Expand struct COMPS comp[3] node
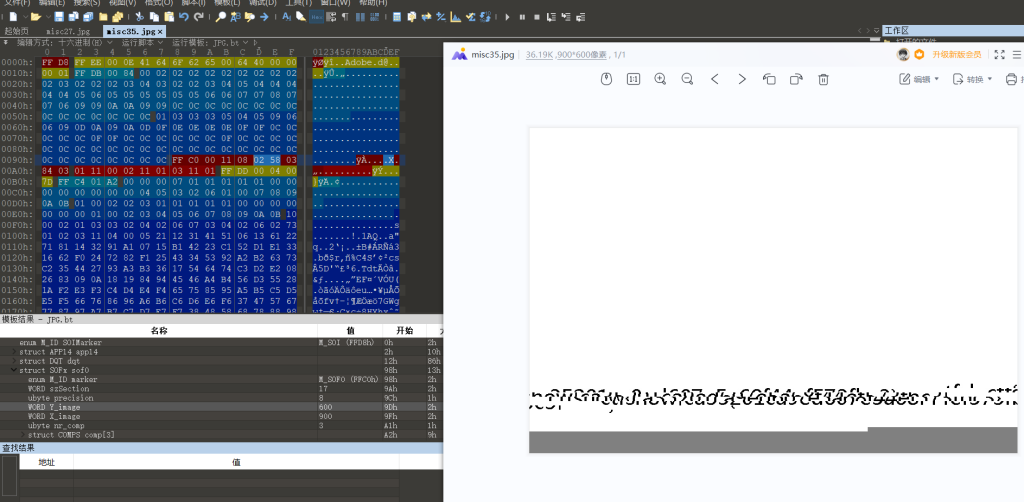This screenshot has width=1024, height=502. (x=22, y=435)
